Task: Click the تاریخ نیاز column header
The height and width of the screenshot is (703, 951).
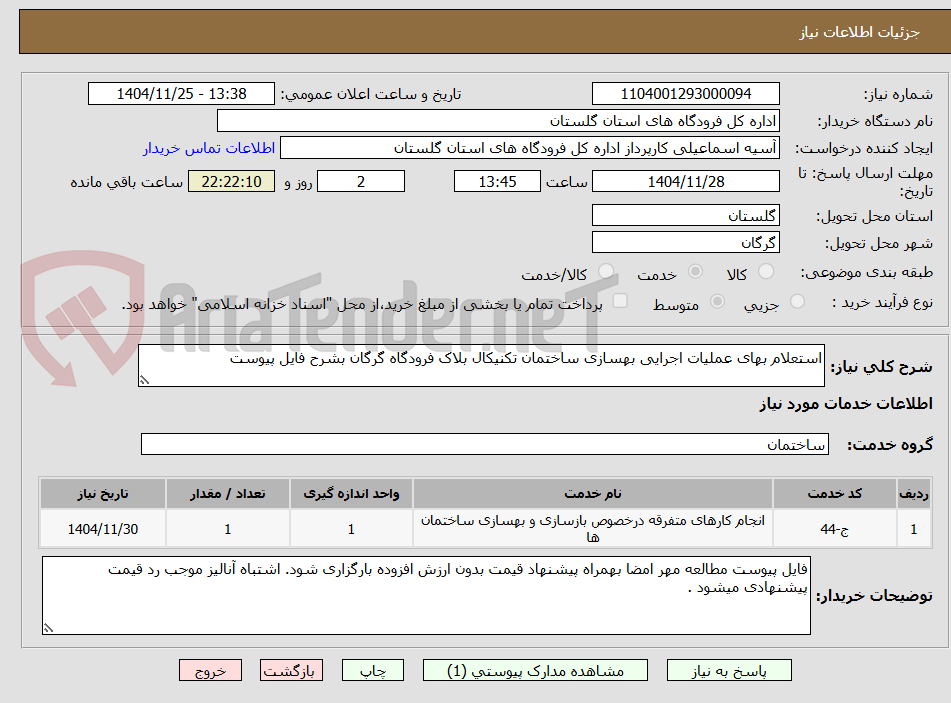Action: click(x=102, y=494)
